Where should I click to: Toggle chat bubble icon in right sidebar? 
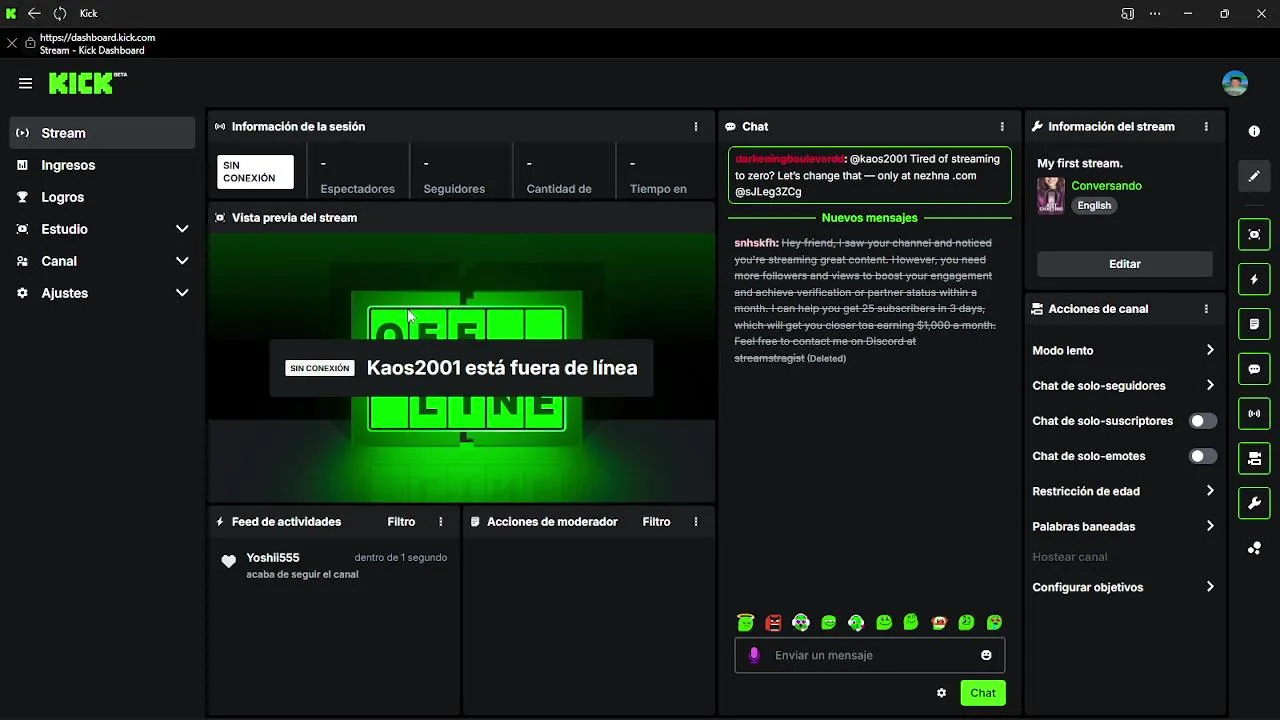pyautogui.click(x=1254, y=369)
